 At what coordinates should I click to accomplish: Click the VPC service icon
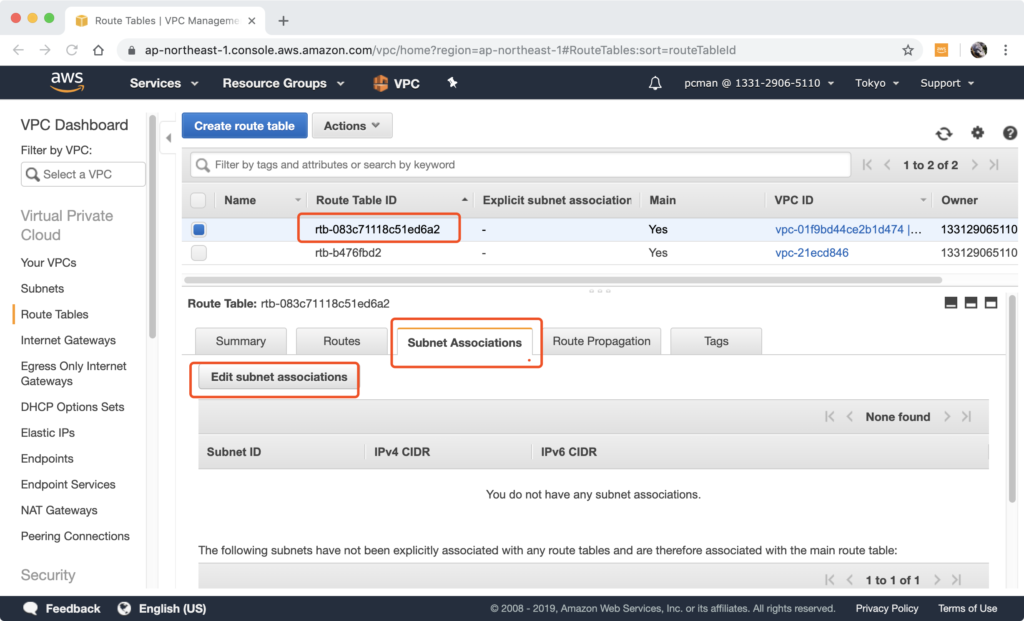click(x=380, y=83)
